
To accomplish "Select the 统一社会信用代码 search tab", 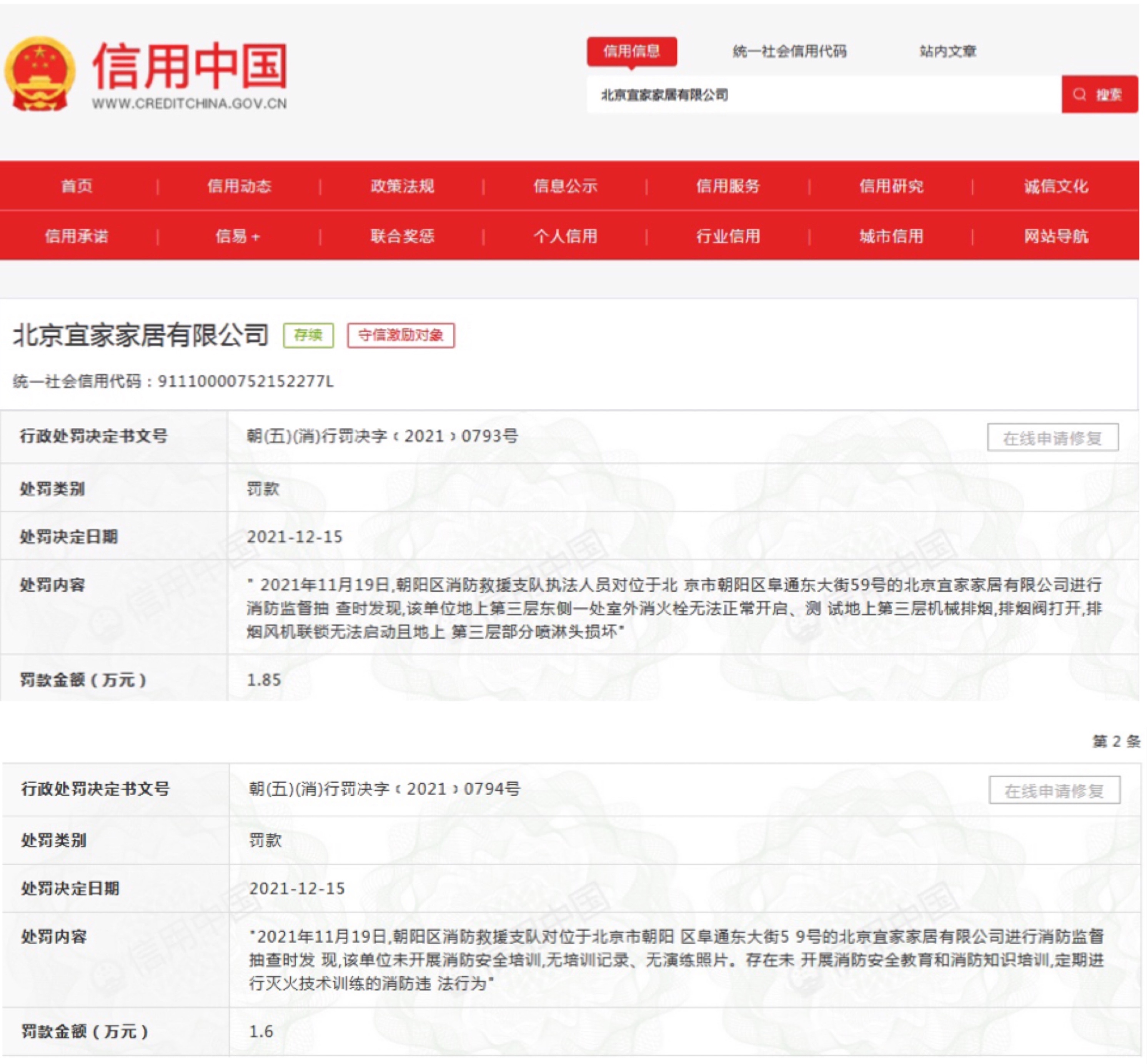I will [x=789, y=51].
